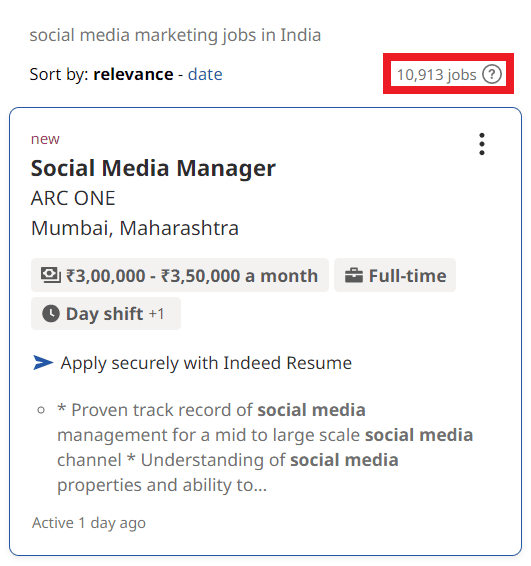Click 'Apply securely with Indeed Resume' text

pos(206,363)
